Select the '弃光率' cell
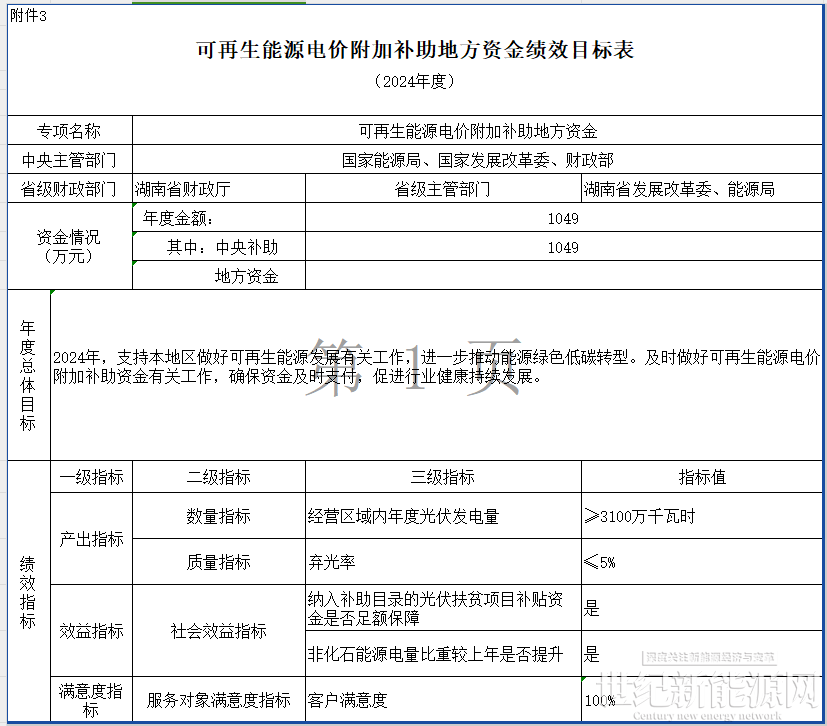827x726 pixels. [443, 562]
